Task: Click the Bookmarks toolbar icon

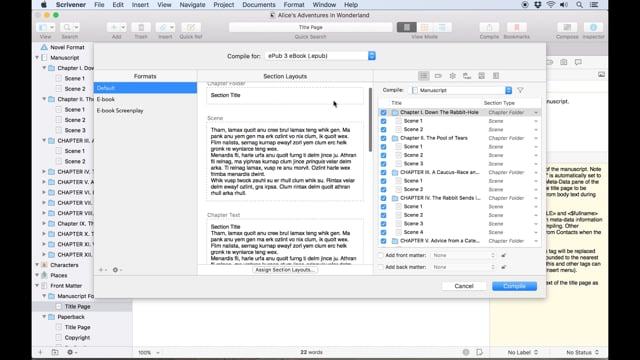Action: point(516,27)
